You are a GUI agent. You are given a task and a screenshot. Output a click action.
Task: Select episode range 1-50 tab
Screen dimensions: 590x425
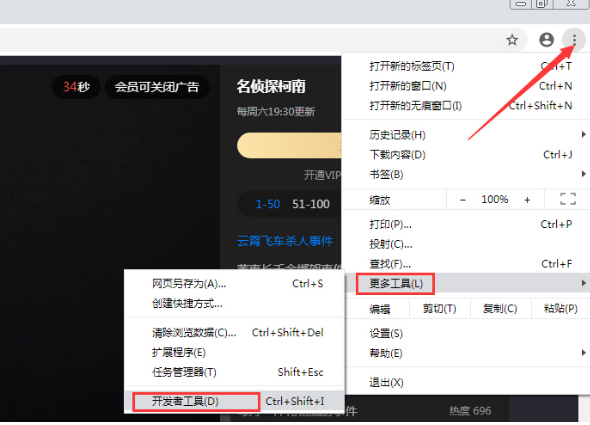tap(268, 204)
